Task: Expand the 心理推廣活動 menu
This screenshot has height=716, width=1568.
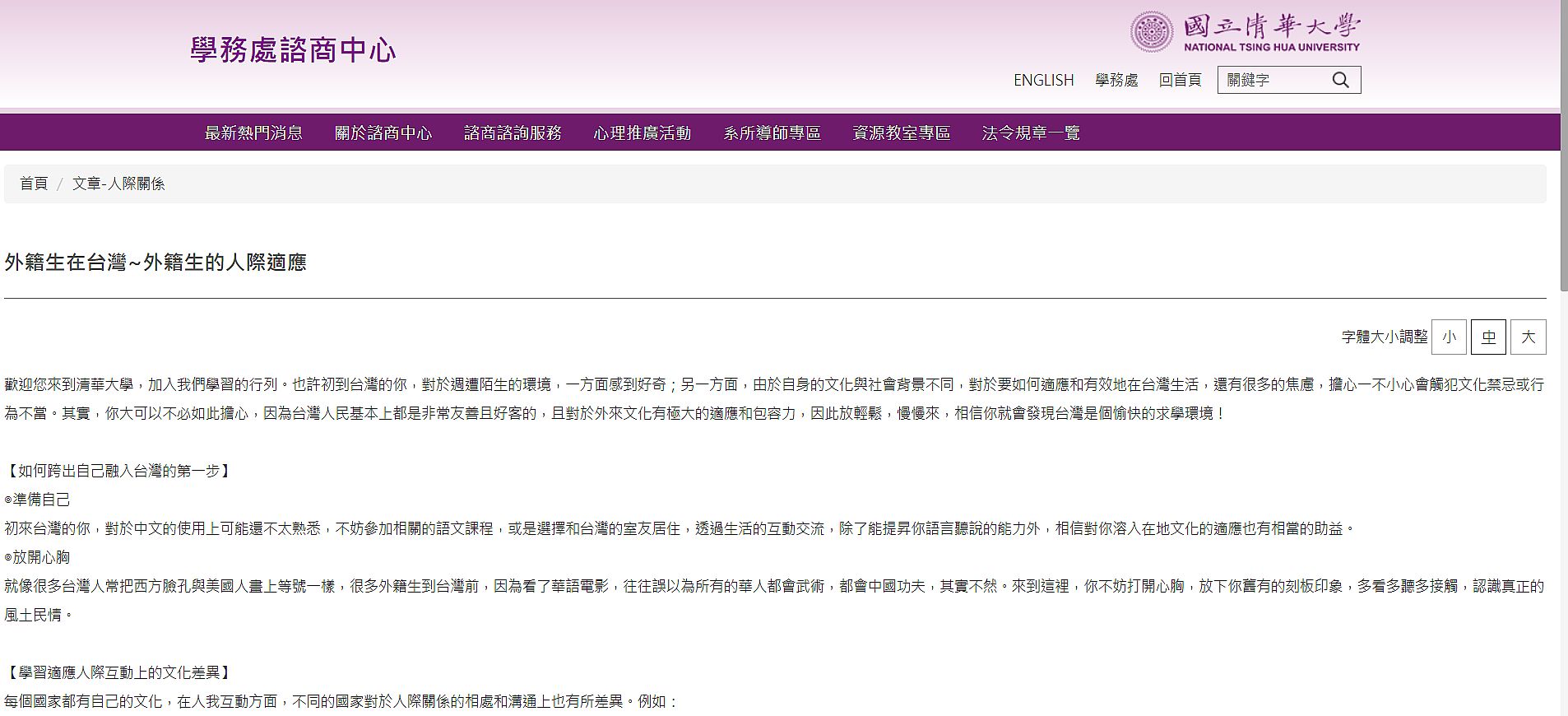Action: tap(642, 133)
